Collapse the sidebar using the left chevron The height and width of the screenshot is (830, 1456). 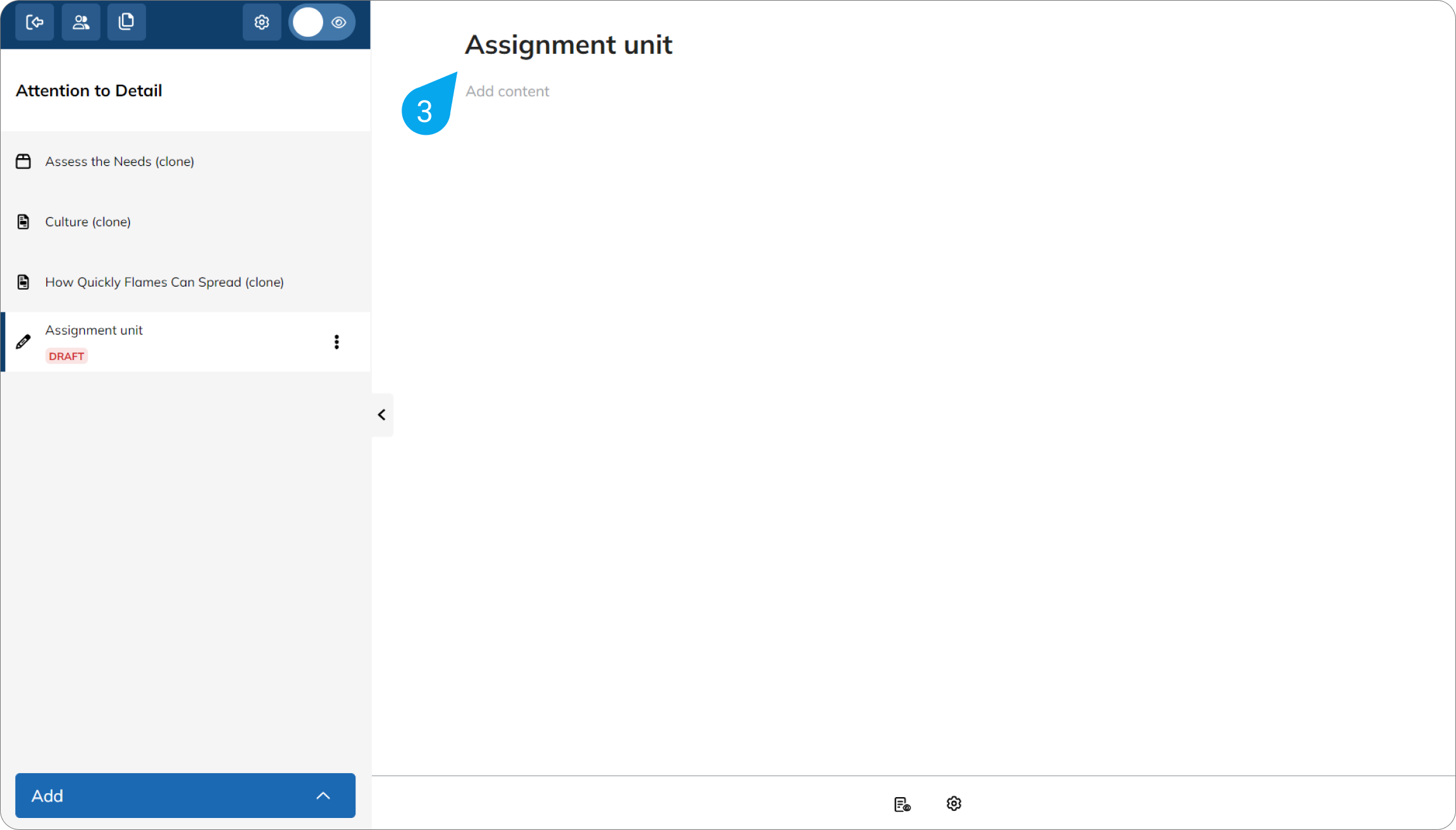[x=382, y=414]
